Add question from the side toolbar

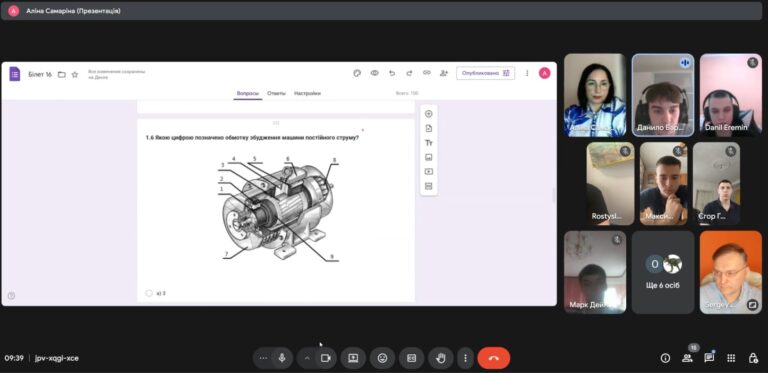pyautogui.click(x=429, y=114)
